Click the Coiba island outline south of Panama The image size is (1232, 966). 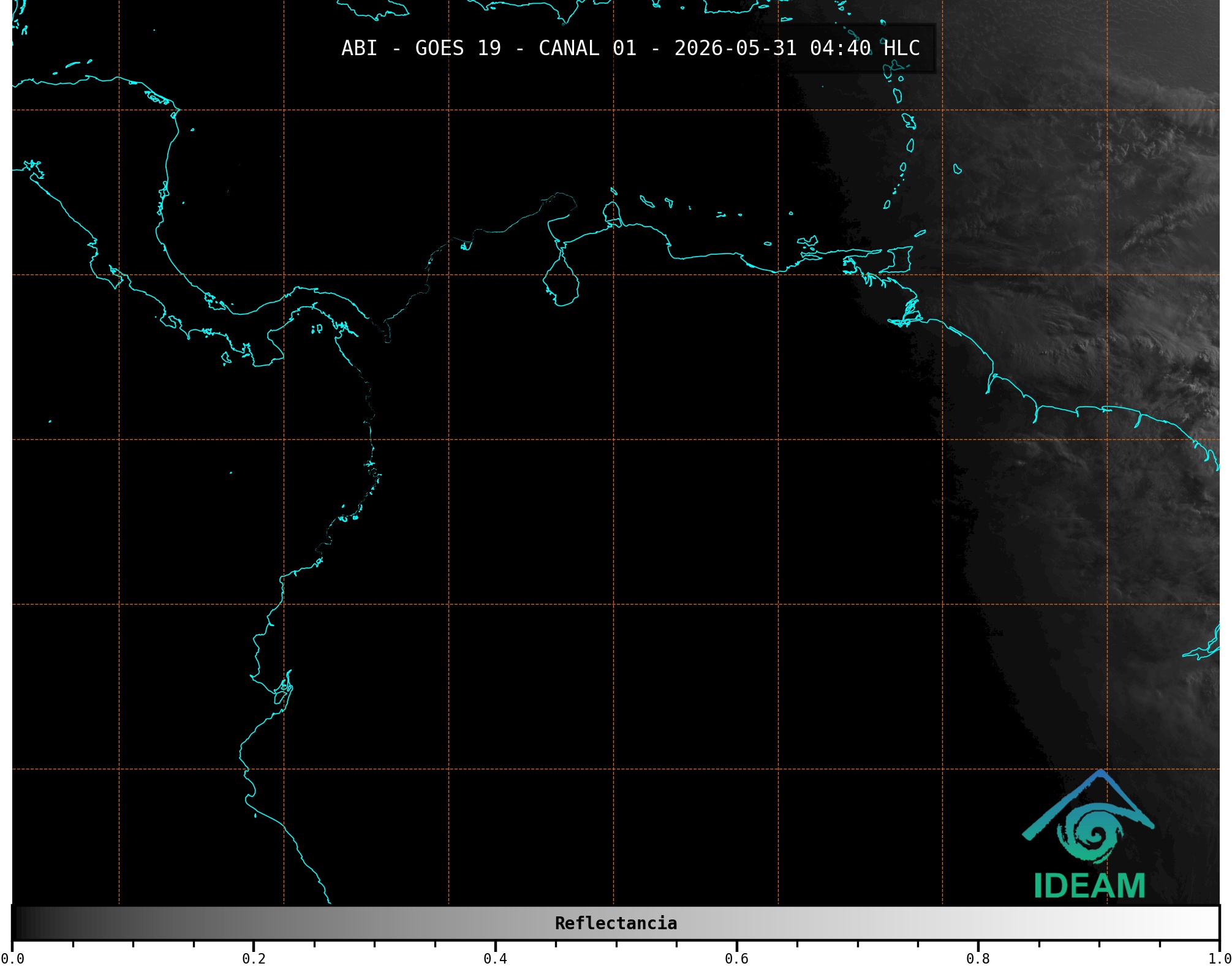226,358
